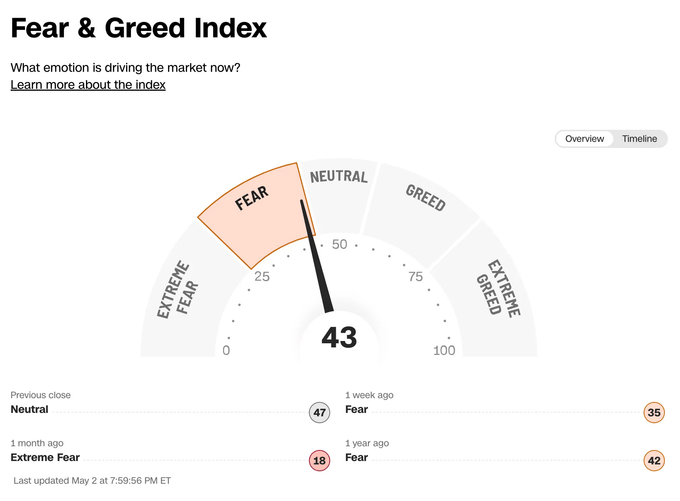
Task: Click the 1 month ago 18 badge
Action: [x=320, y=461]
